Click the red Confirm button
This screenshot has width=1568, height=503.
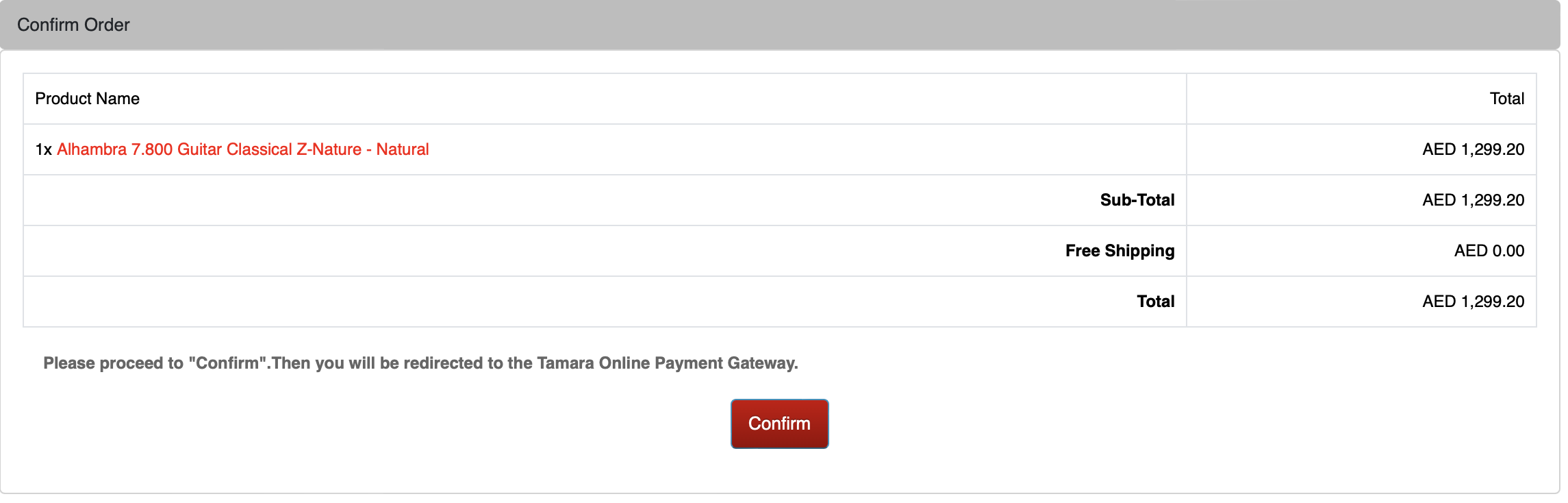pyautogui.click(x=779, y=424)
